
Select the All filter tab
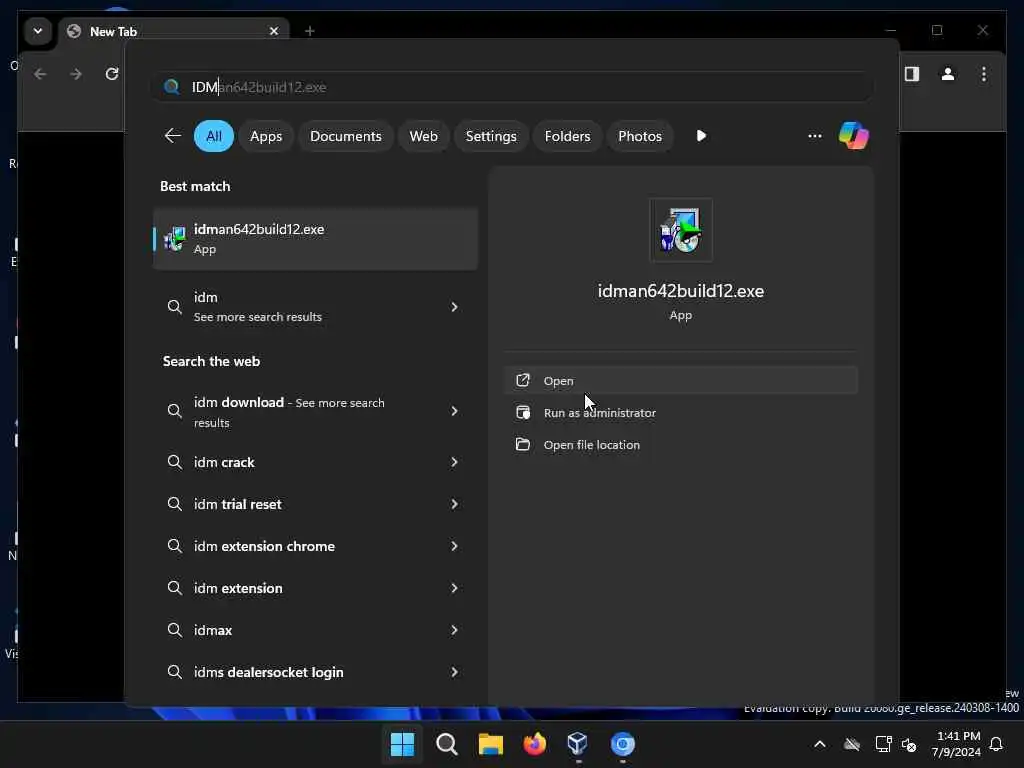pos(214,136)
